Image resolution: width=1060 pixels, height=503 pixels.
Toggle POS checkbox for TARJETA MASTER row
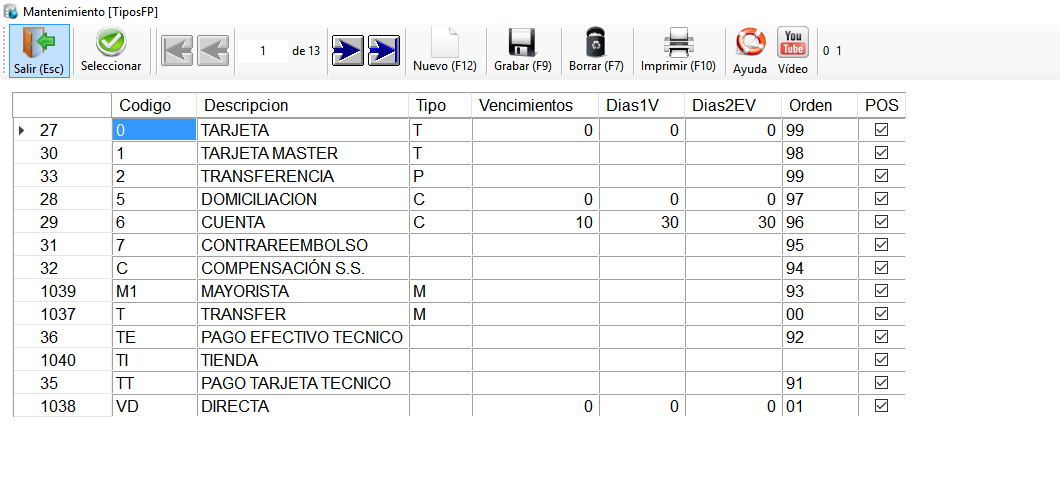point(881,153)
